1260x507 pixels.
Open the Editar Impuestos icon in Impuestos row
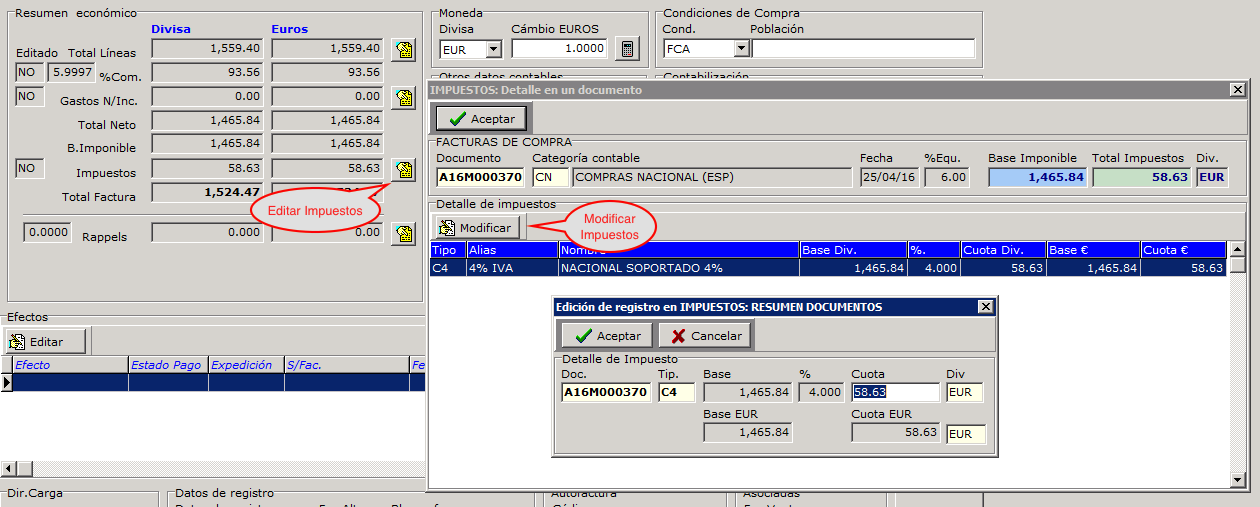pos(403,170)
